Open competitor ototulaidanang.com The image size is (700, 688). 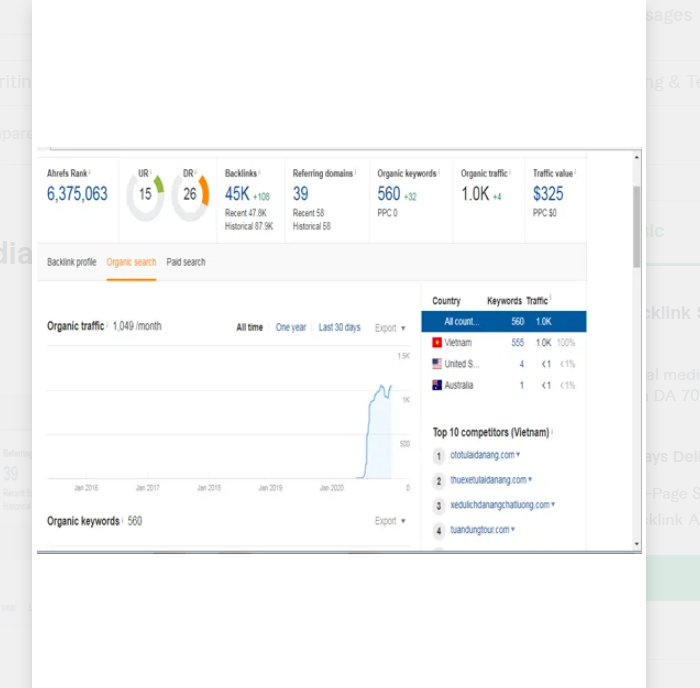(x=482, y=455)
